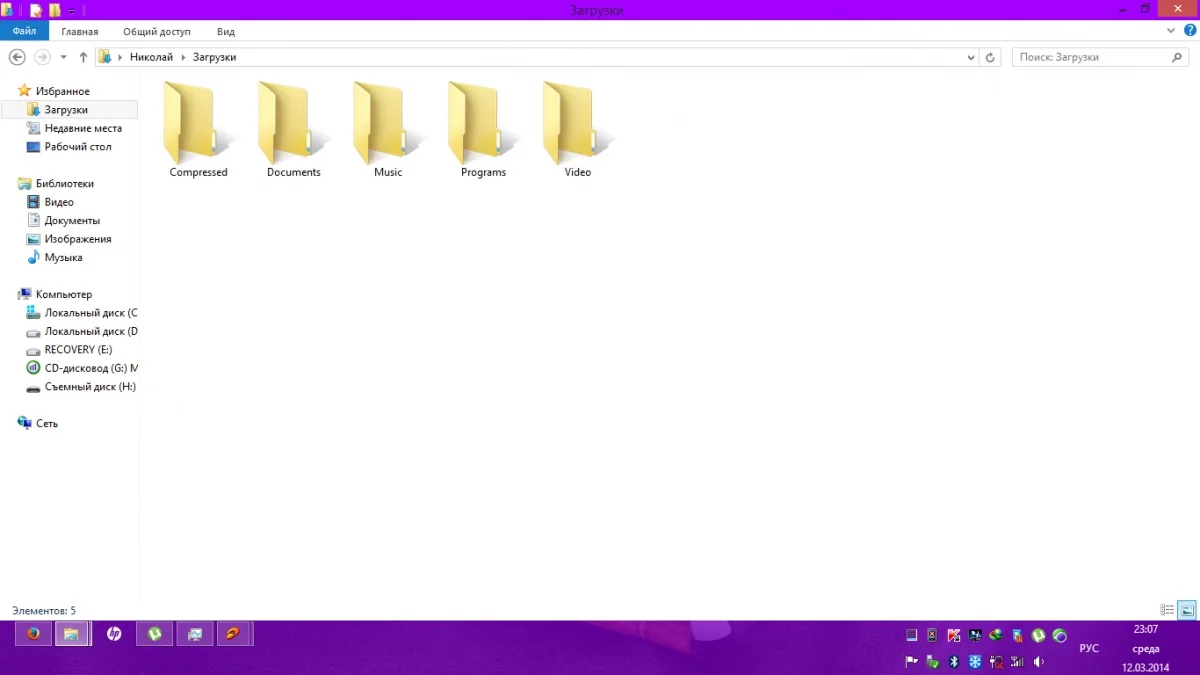Open Explorer help question mark

1190,31
